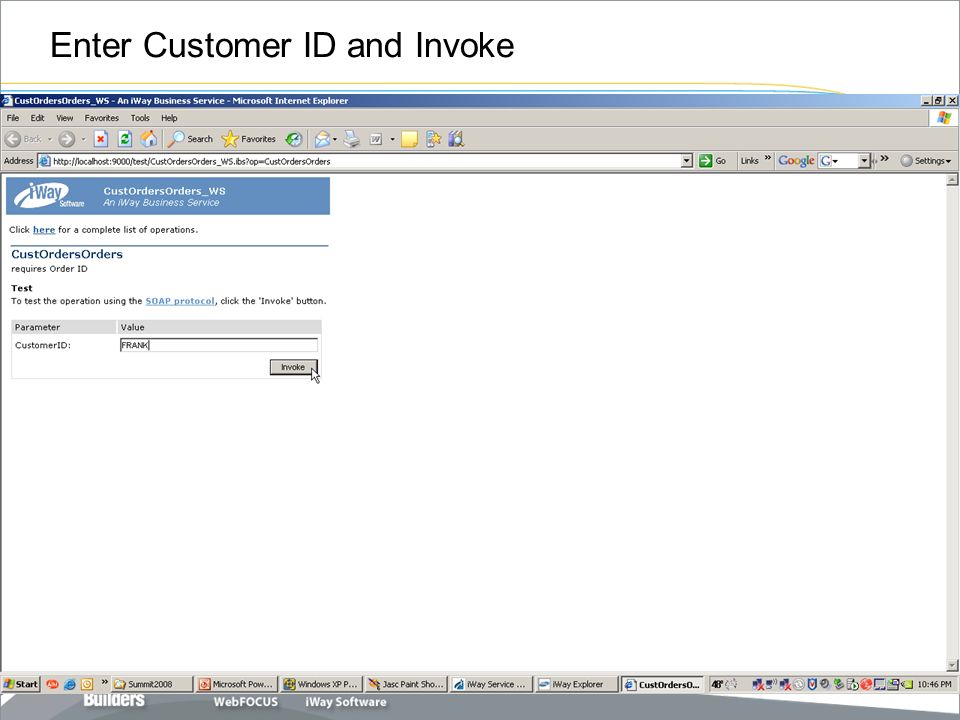
Task: Click the CustOrdersOrders operation heading
Action: [x=67, y=254]
